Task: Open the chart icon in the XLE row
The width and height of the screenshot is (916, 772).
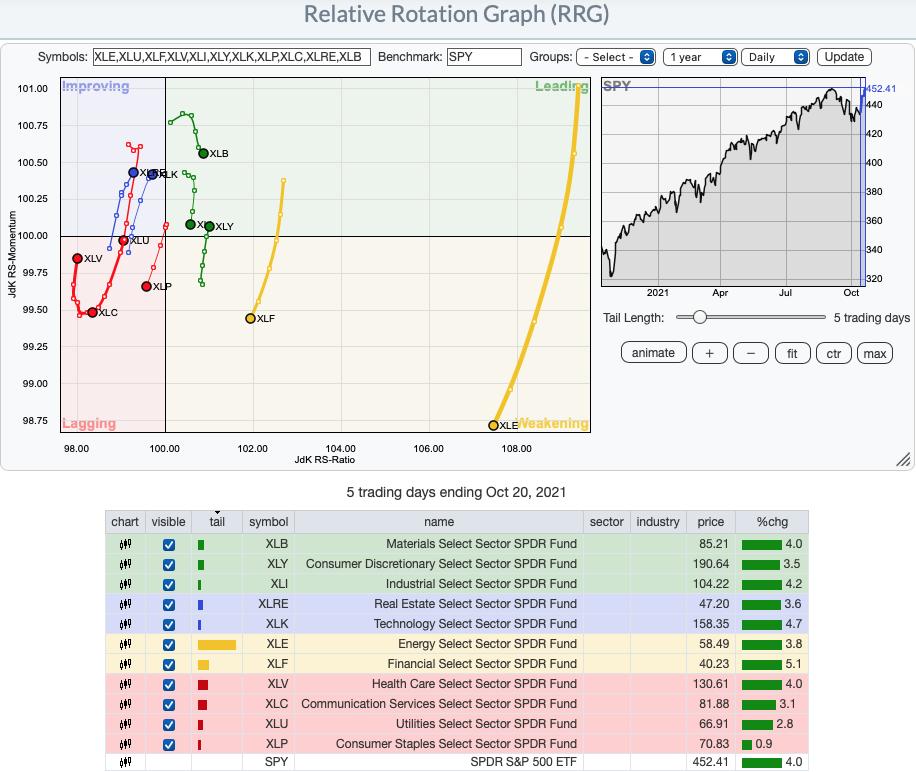Action: click(x=125, y=644)
